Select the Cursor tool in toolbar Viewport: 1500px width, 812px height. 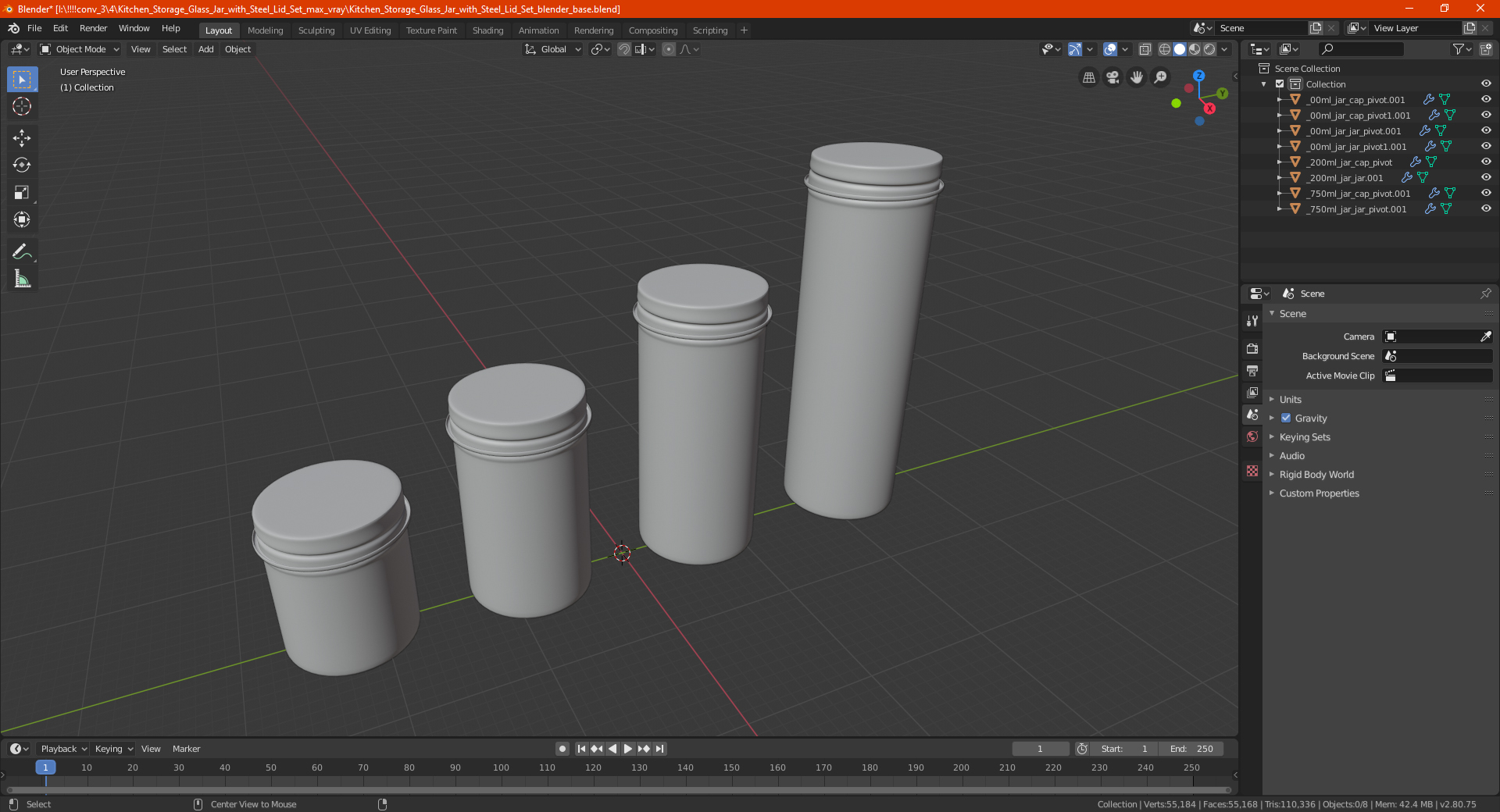tap(22, 107)
